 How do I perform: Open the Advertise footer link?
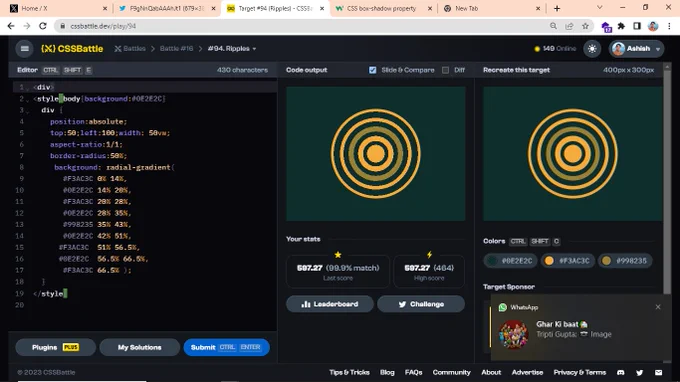pos(527,372)
